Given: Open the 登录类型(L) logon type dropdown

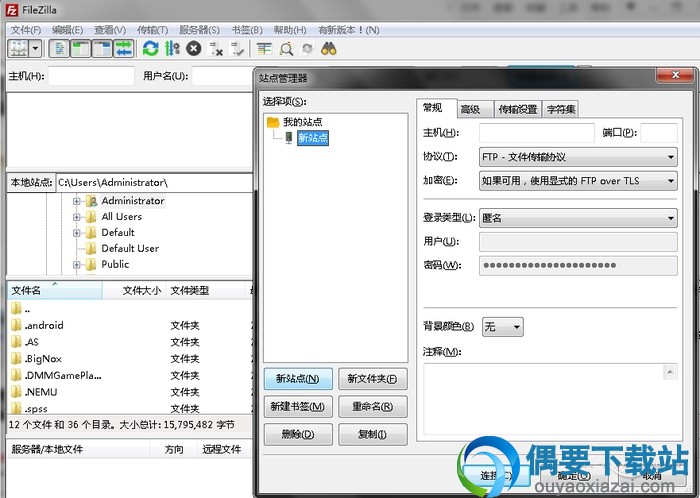Looking at the screenshot, I should [578, 218].
